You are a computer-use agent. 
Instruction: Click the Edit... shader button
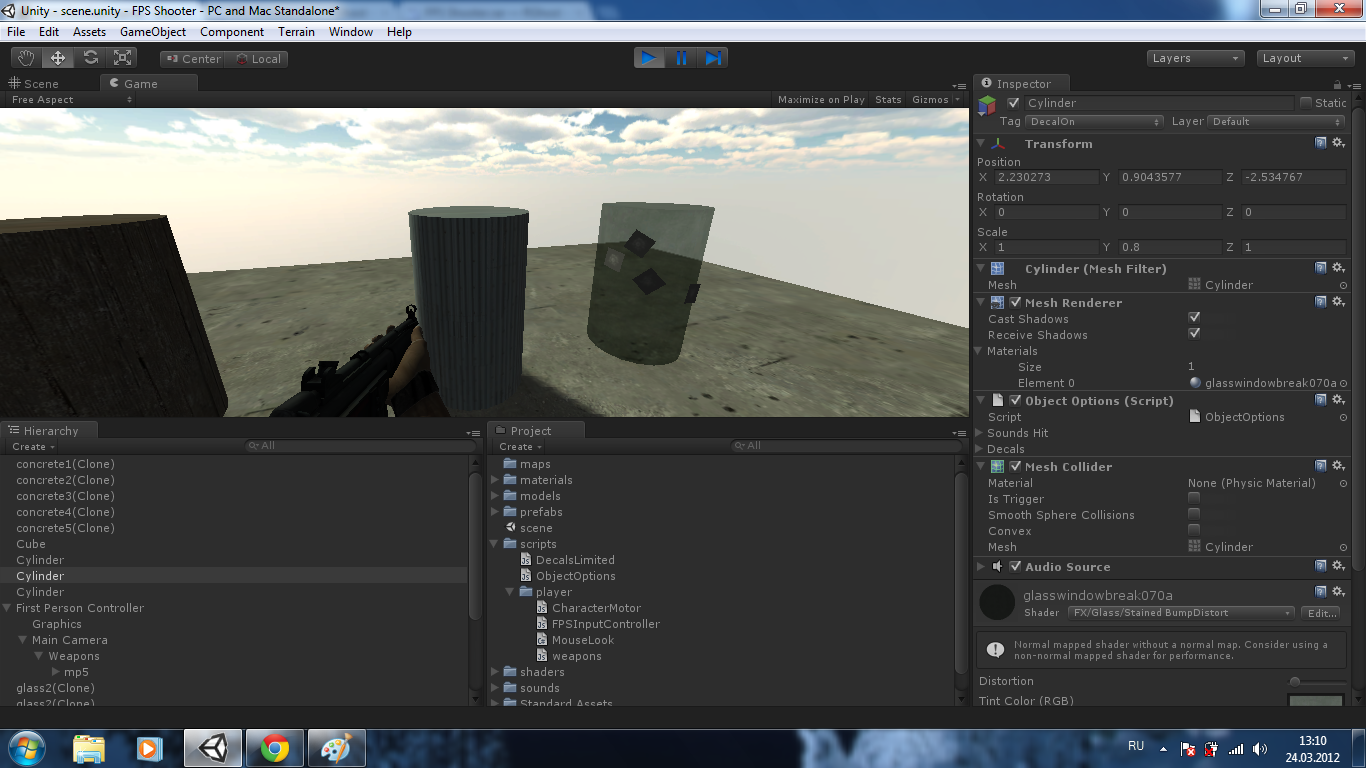coord(1320,613)
